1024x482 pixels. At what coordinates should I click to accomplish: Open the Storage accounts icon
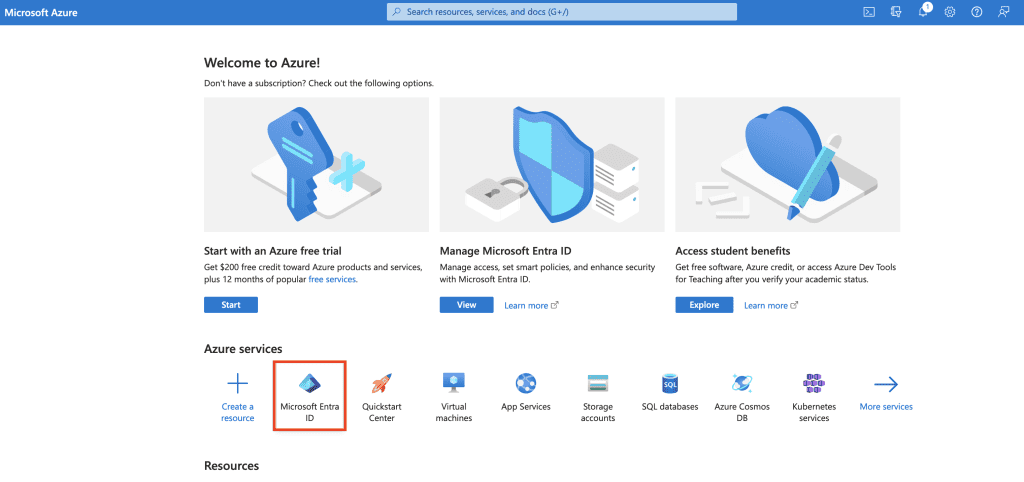[598, 383]
